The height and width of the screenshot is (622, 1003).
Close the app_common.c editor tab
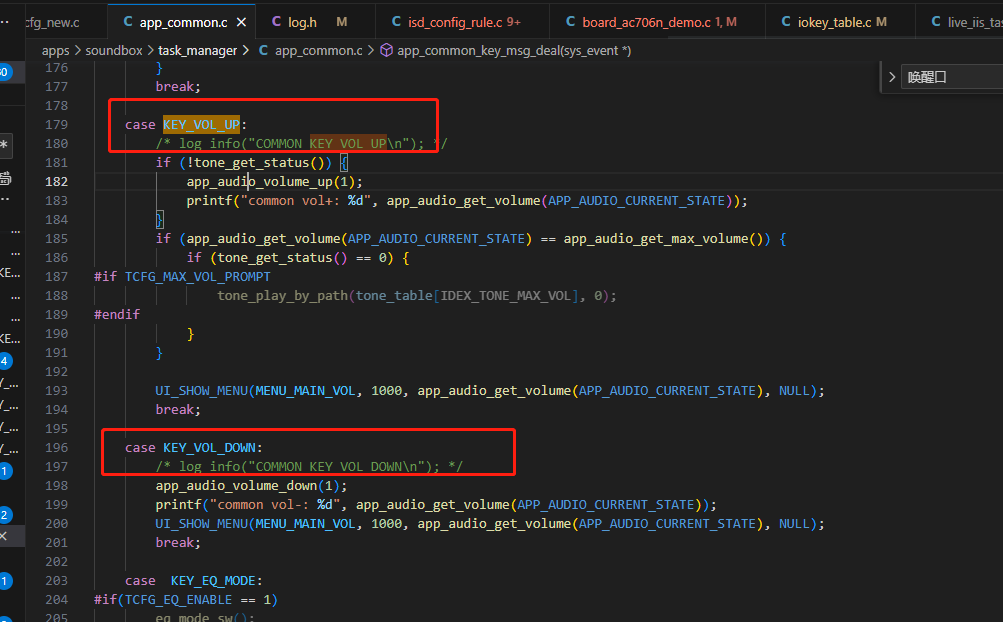coord(241,22)
